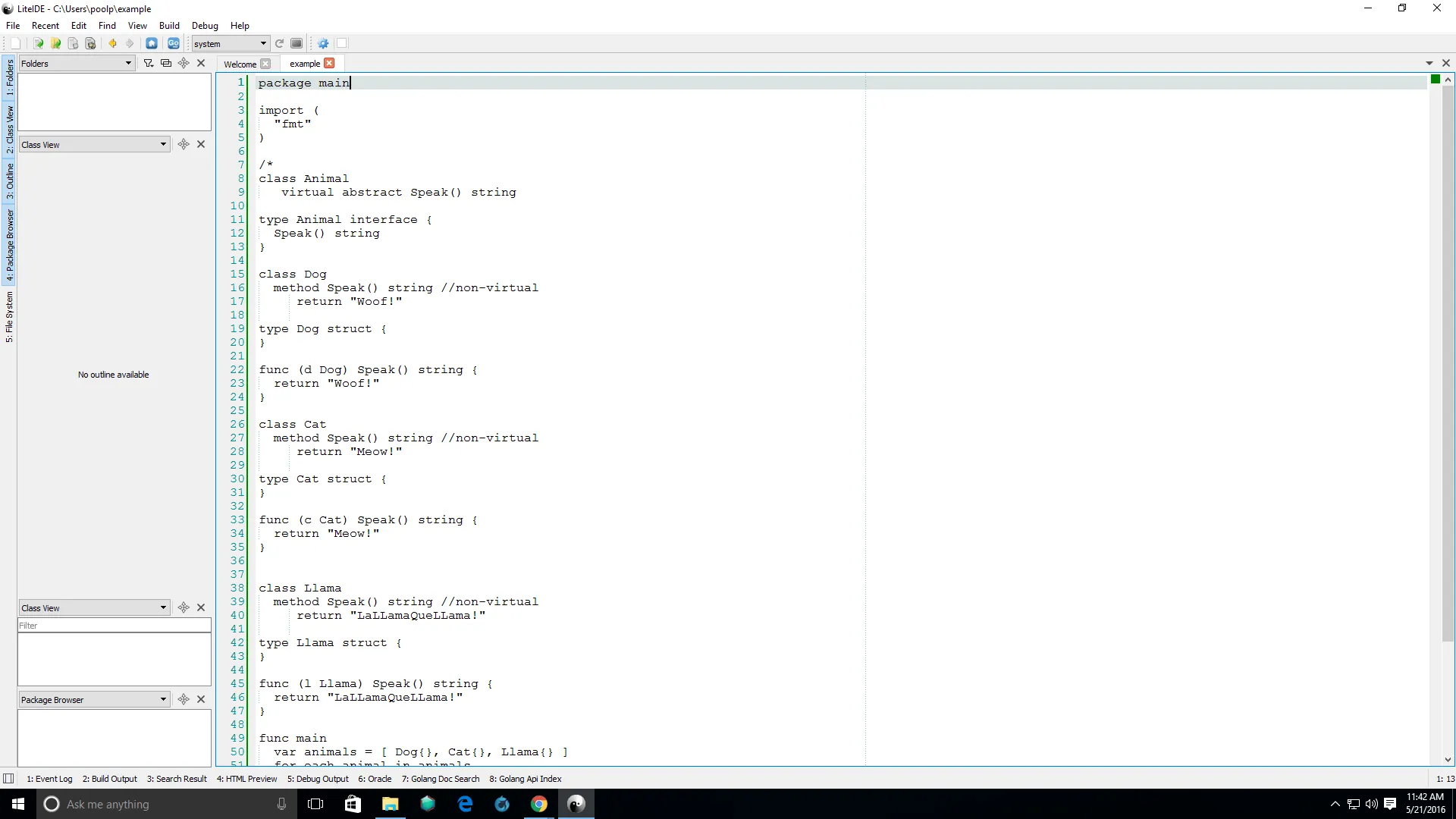Click the Go document toolbar icon
This screenshot has width=1456, height=819.
pos(174,43)
